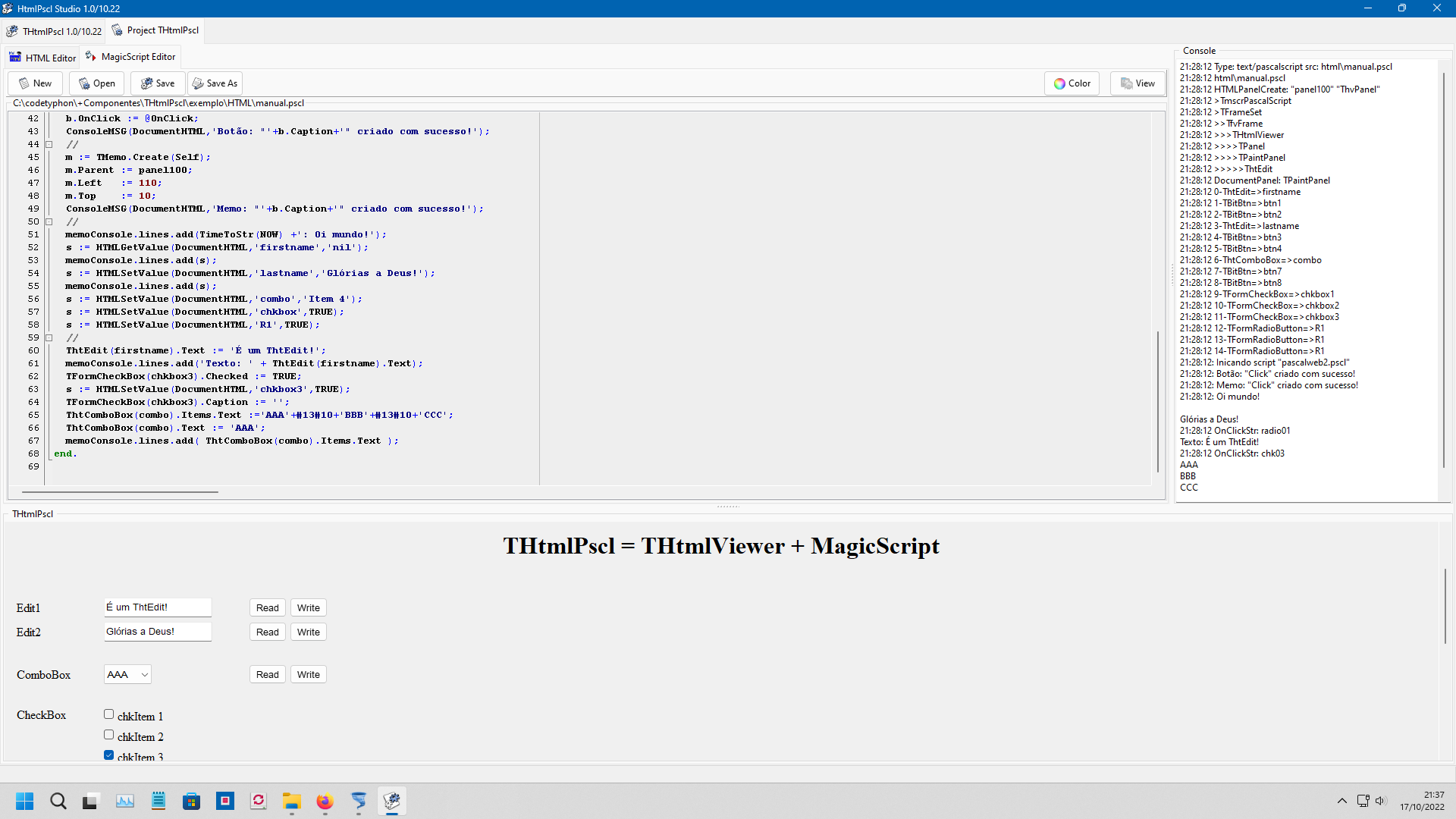Open the Color picker button
The height and width of the screenshot is (819, 1456).
(x=1072, y=83)
